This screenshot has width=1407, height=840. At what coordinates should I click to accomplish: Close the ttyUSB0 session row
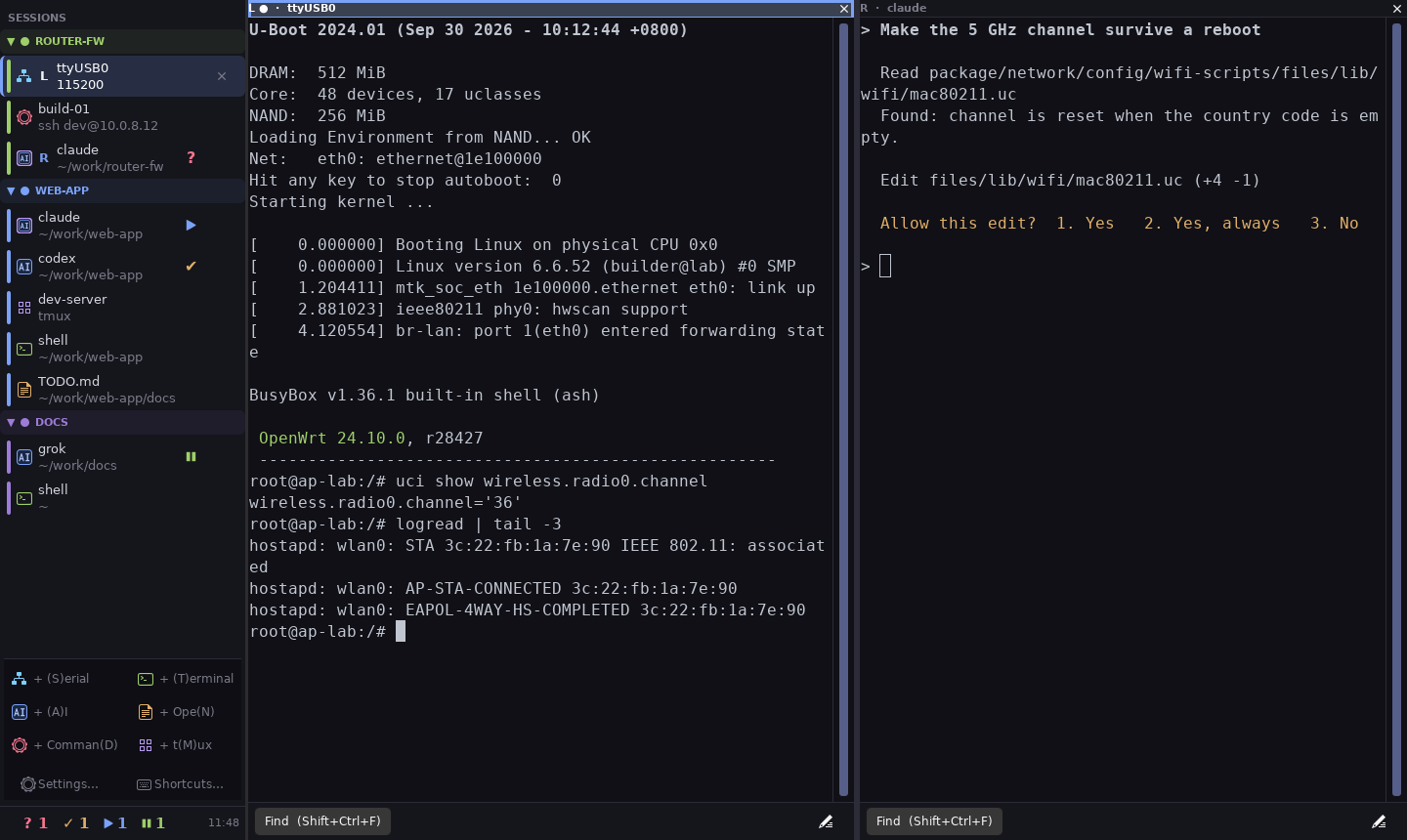[x=222, y=76]
